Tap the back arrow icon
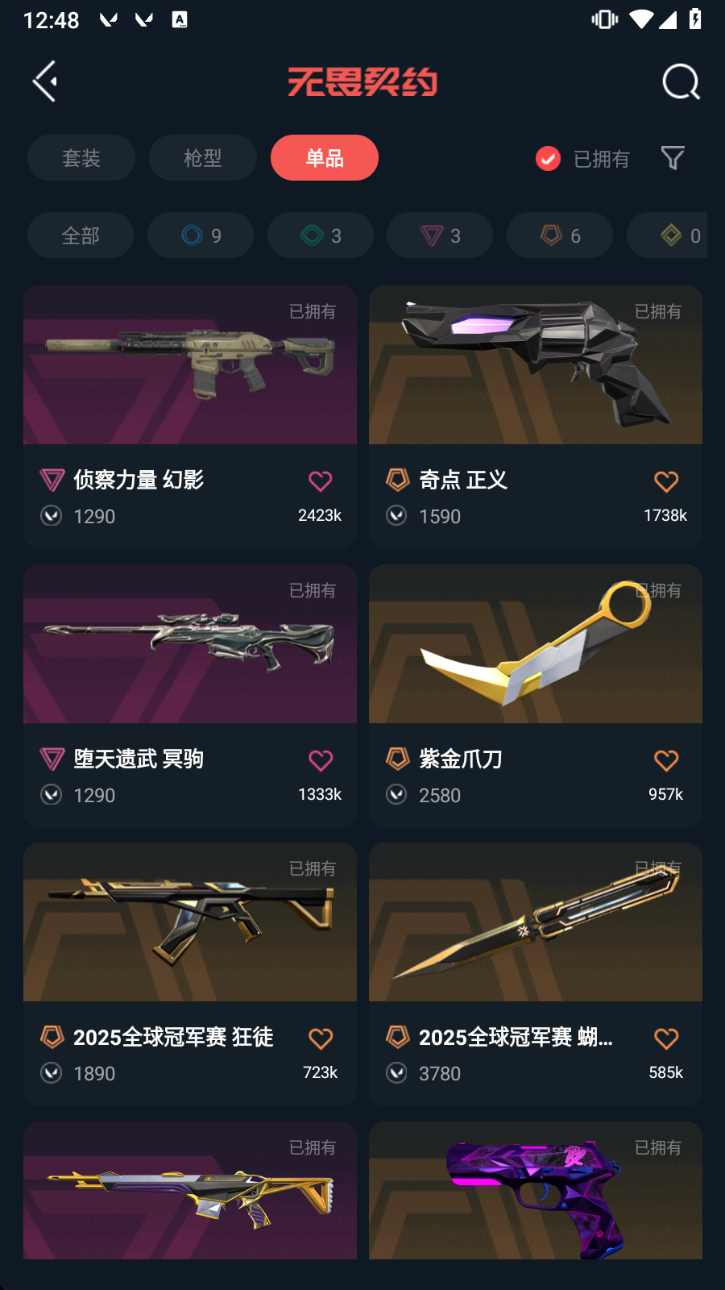Screen dimensions: 725x1290 [45, 81]
